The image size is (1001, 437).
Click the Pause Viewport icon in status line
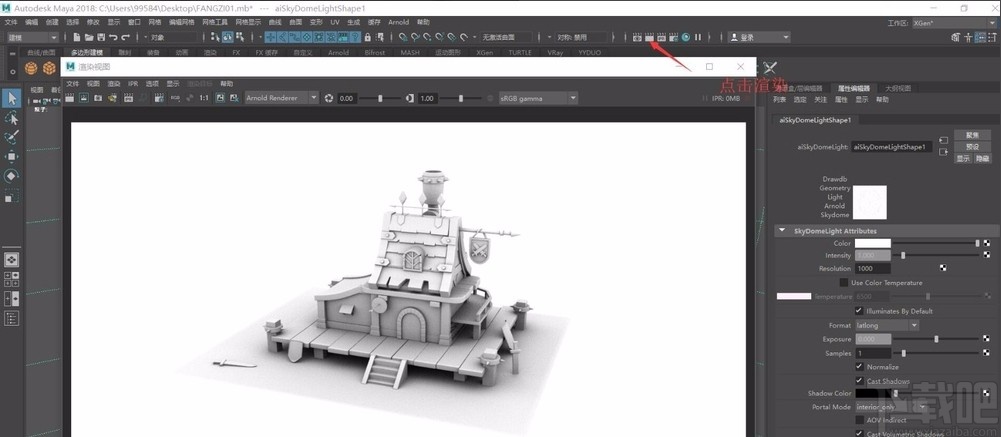pyautogui.click(x=698, y=37)
